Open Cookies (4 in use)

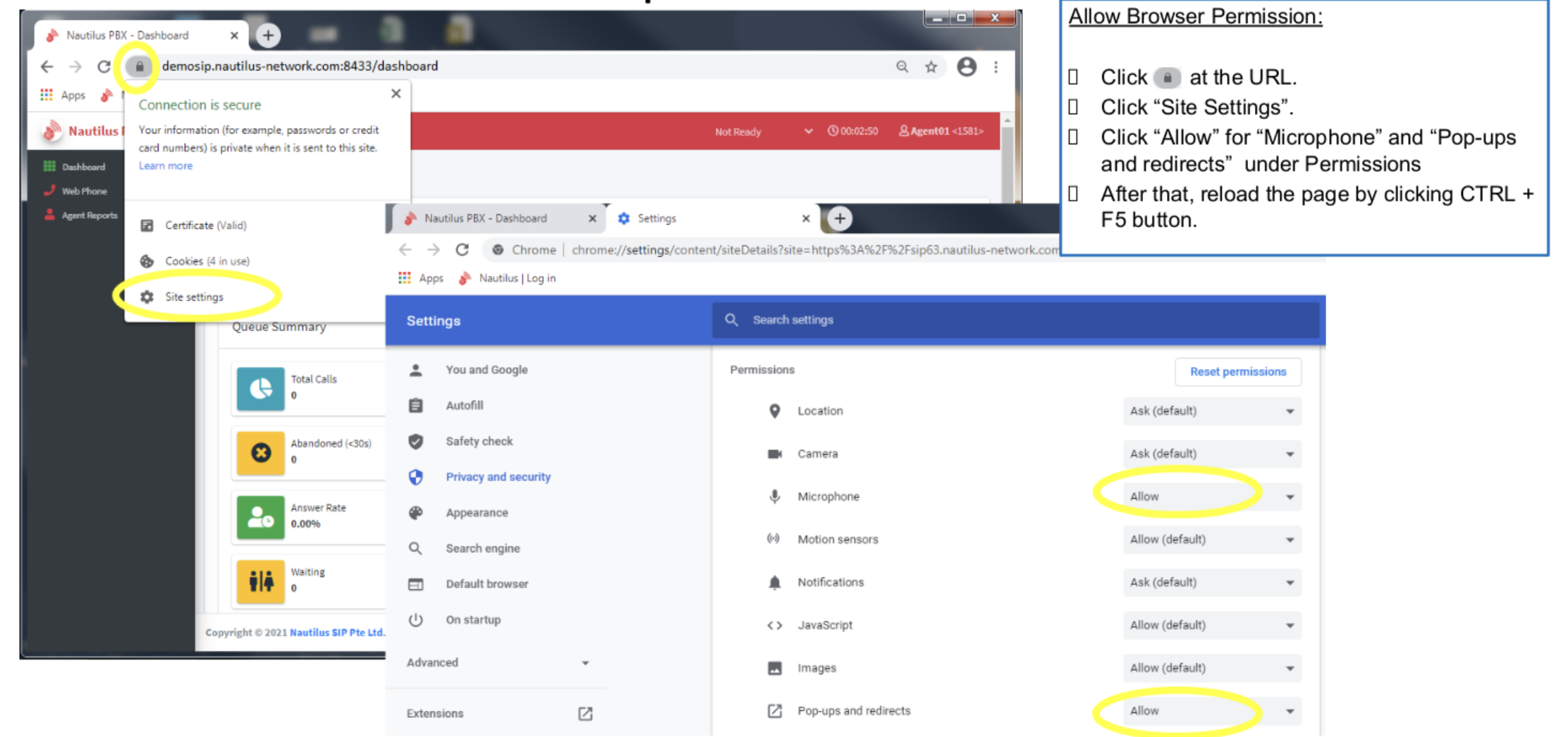tap(195, 261)
